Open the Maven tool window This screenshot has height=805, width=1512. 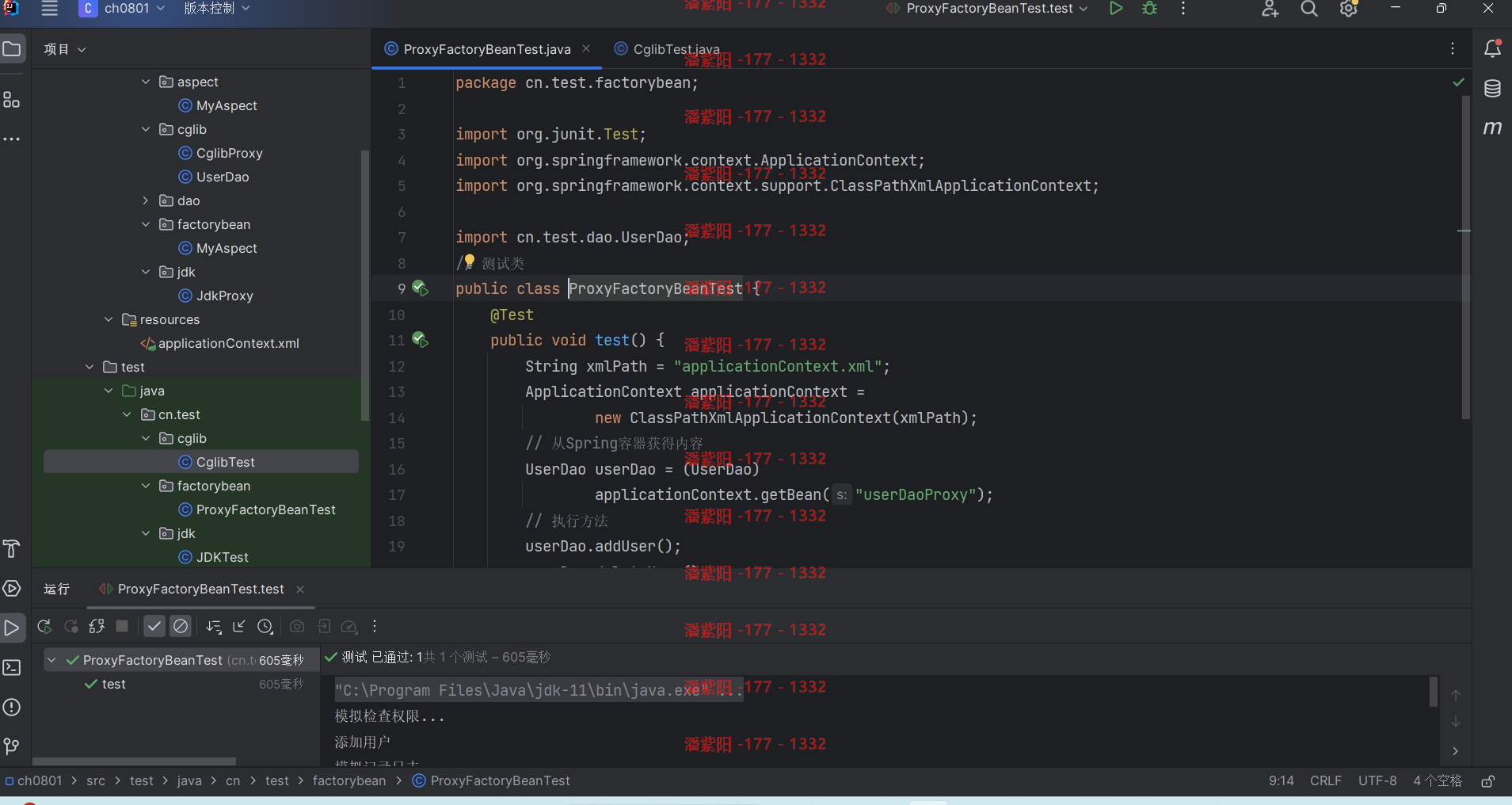(x=1492, y=128)
